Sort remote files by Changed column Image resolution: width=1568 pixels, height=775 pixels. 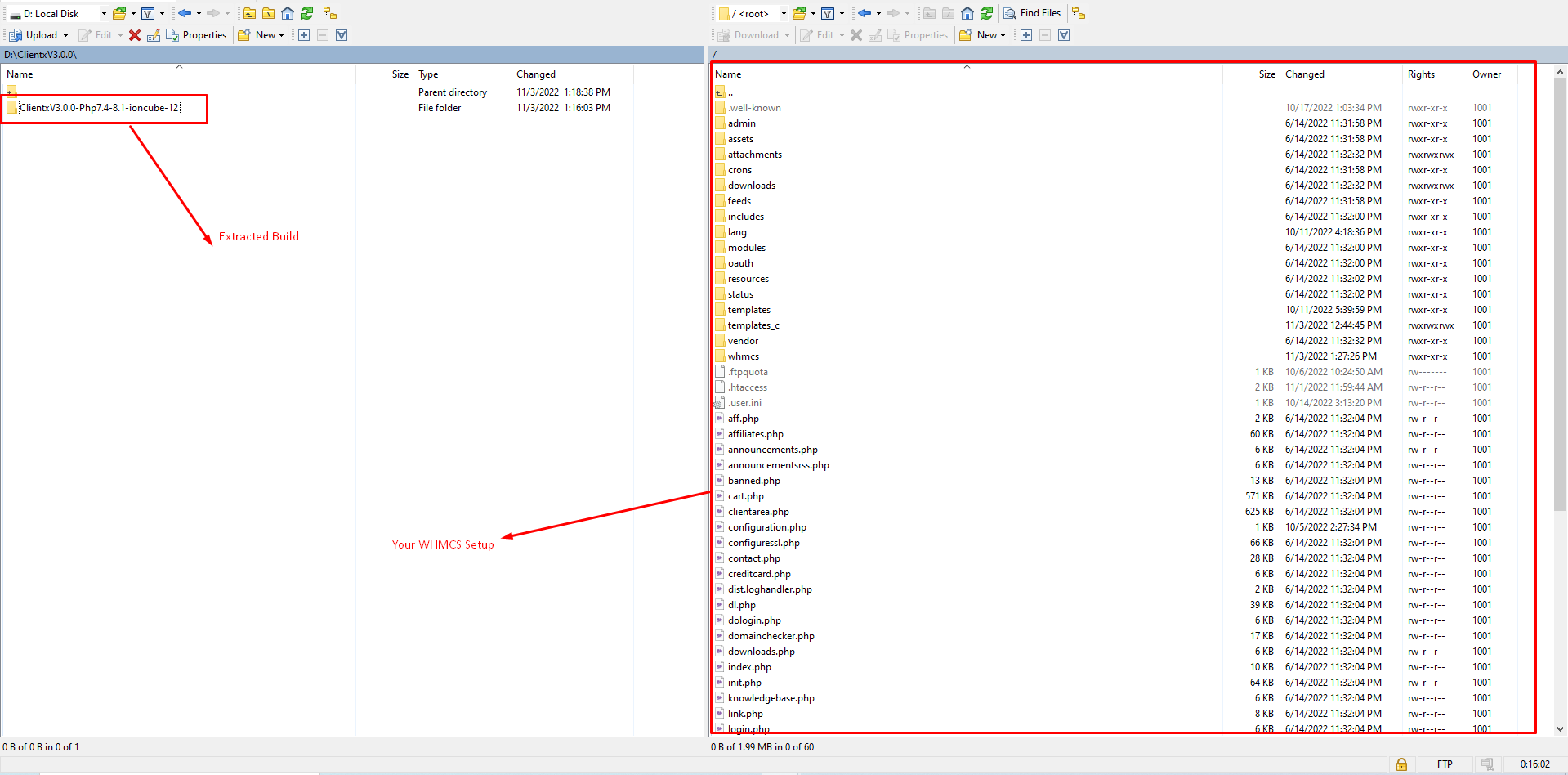[x=1304, y=74]
